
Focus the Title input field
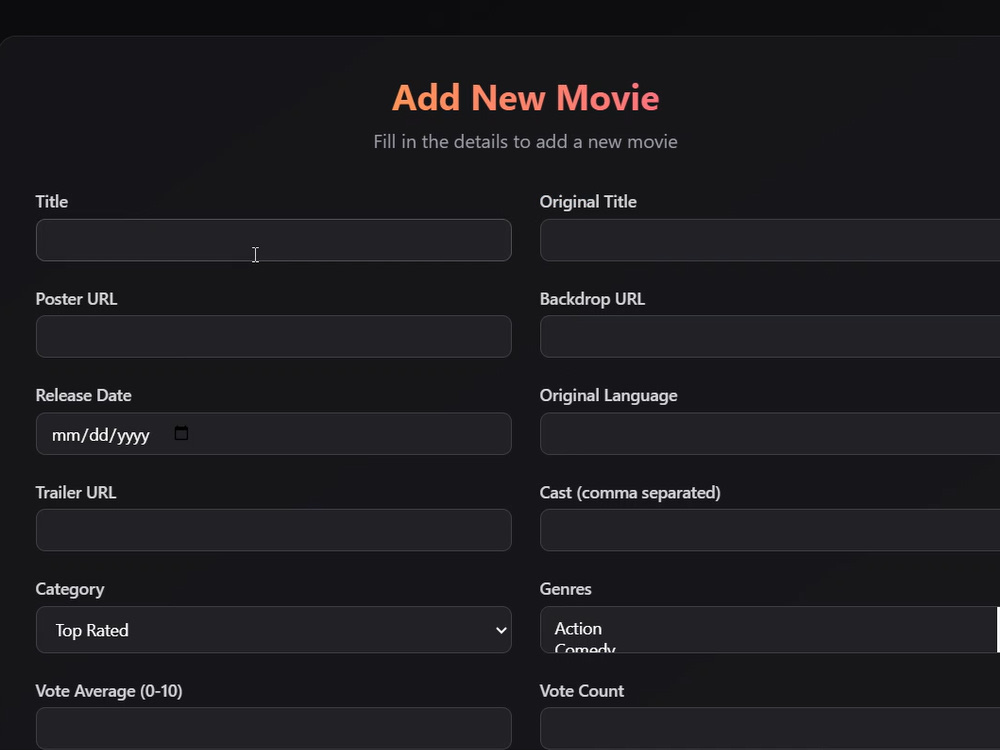click(x=274, y=240)
